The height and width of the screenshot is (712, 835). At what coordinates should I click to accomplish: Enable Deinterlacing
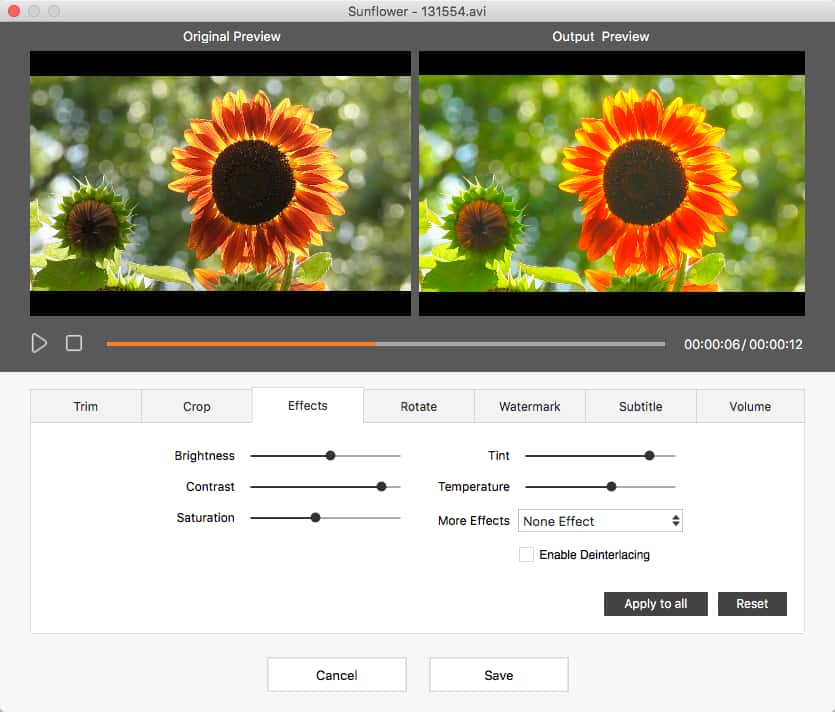point(526,554)
